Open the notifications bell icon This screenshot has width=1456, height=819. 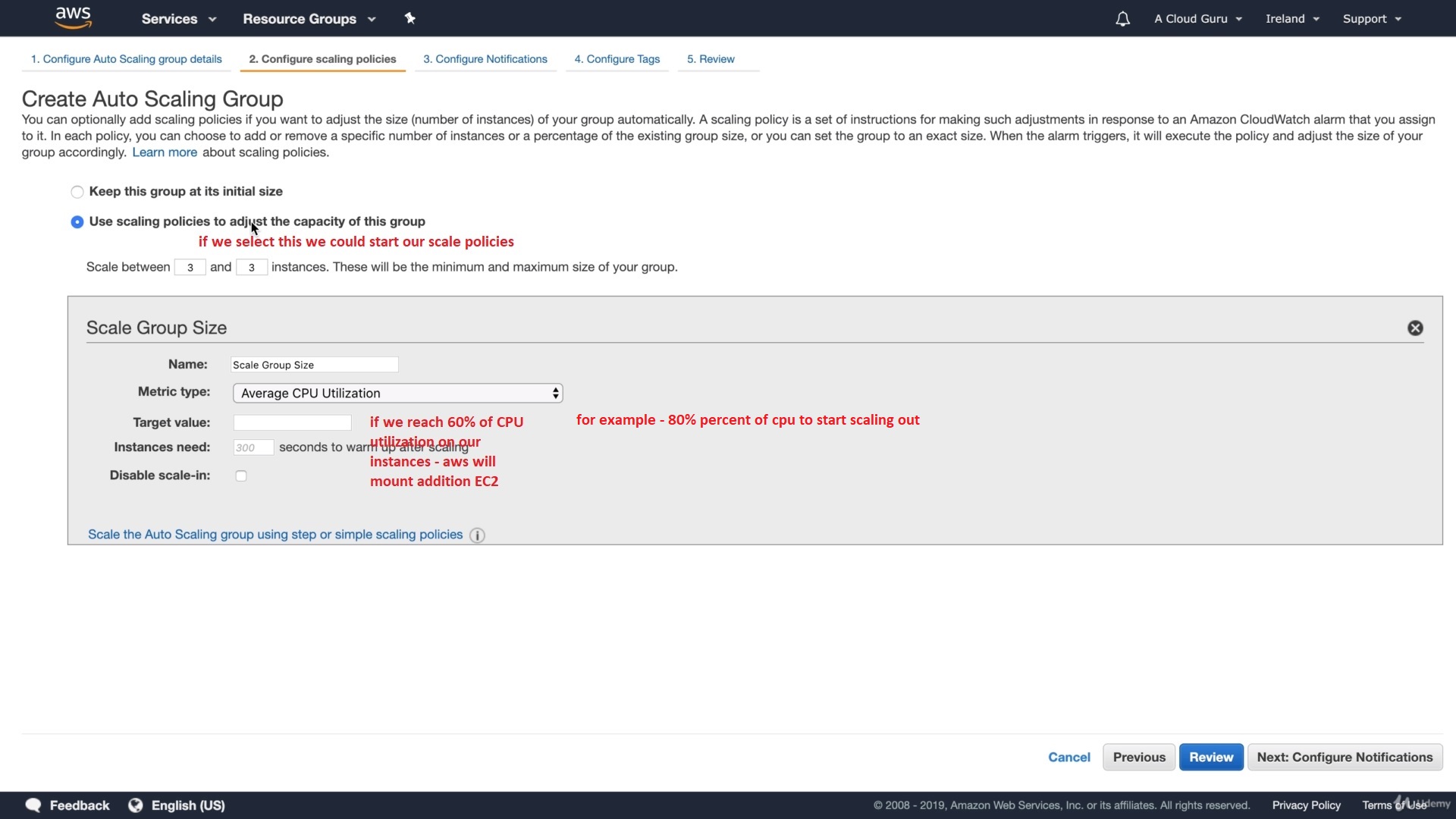pos(1122,19)
